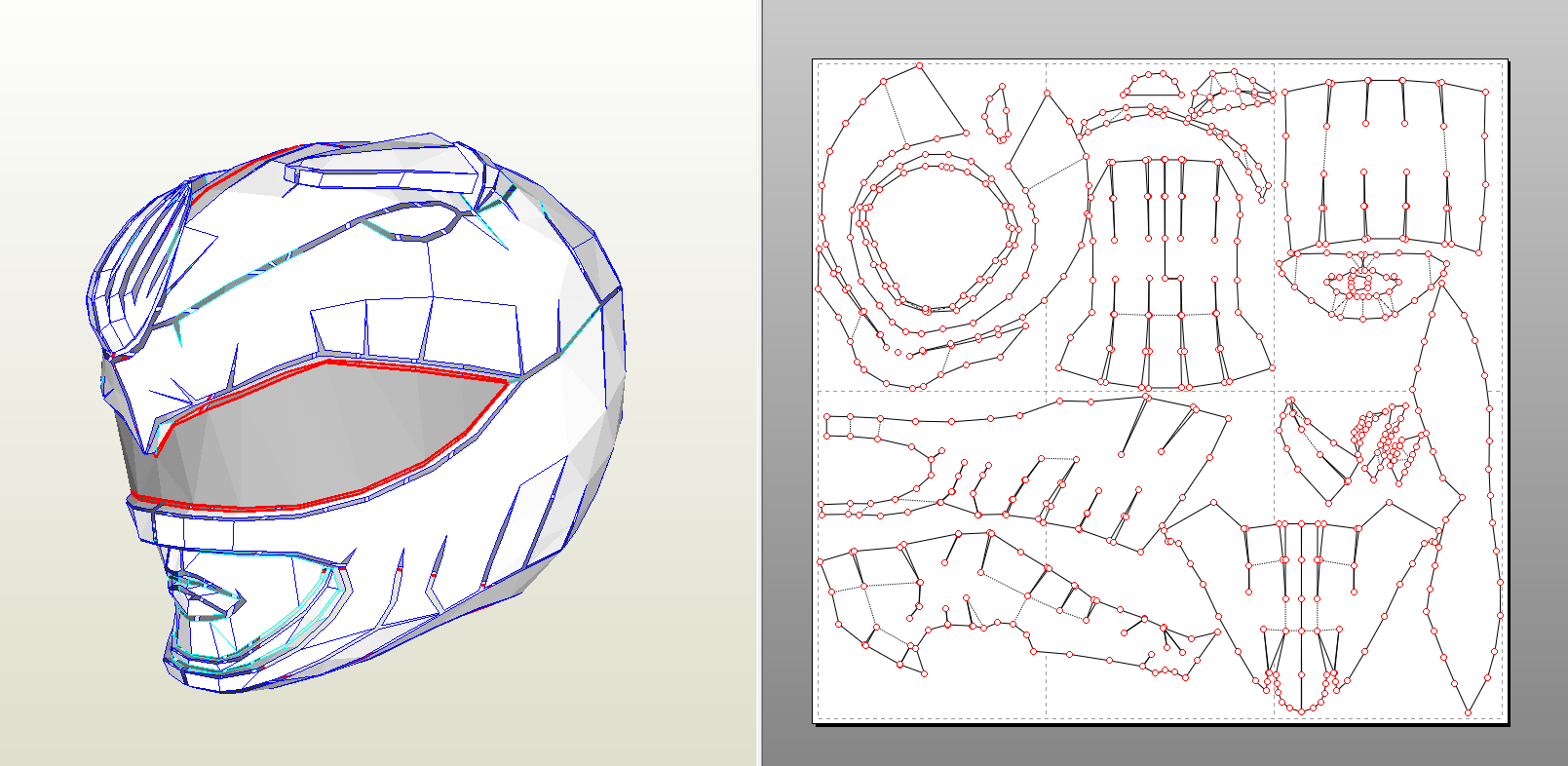1568x766 pixels.
Task: Click the mouth sculpt on the 3D helmet
Action: [x=207, y=596]
